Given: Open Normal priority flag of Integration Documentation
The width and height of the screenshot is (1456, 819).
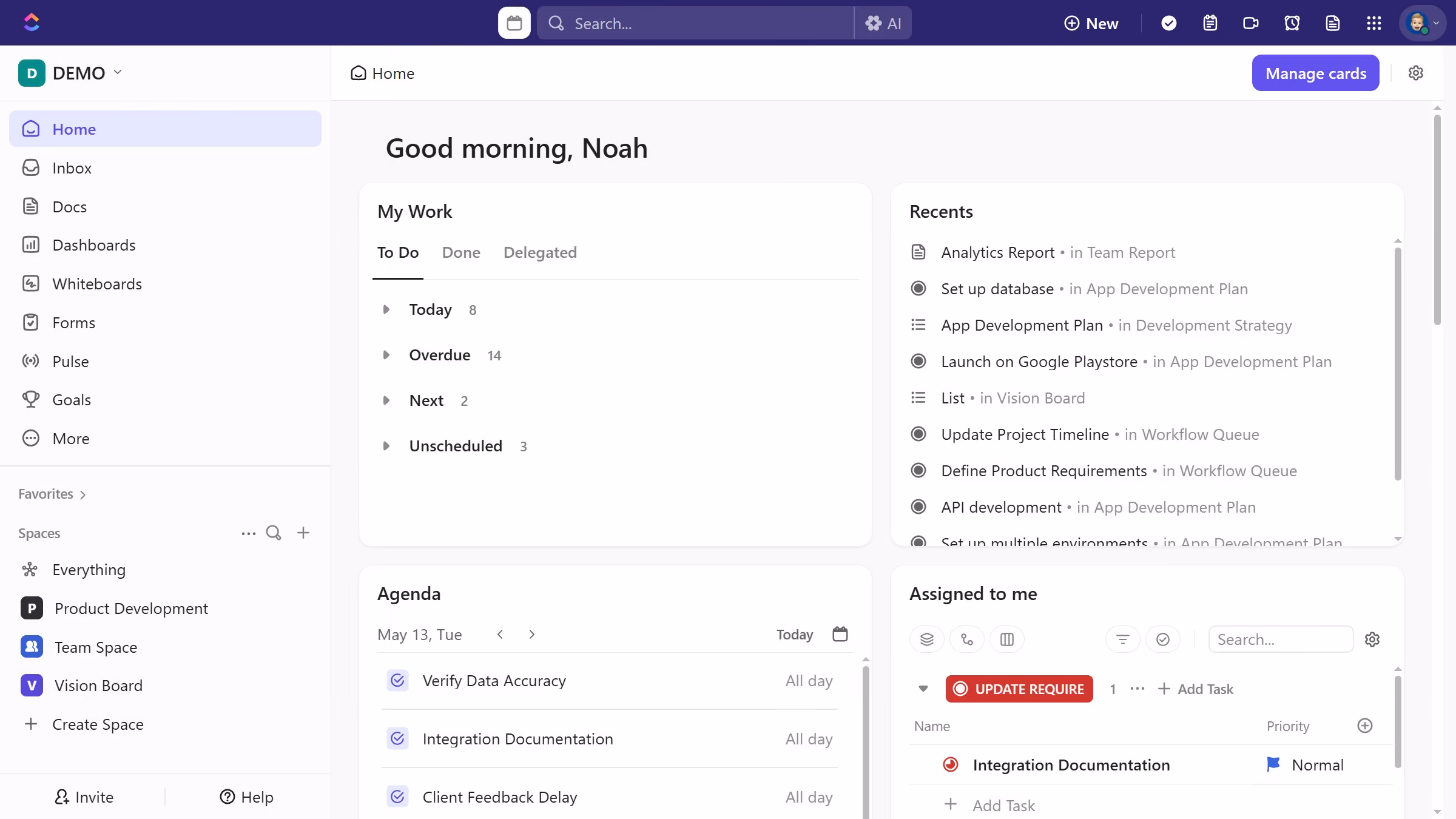Looking at the screenshot, I should coord(1304,764).
